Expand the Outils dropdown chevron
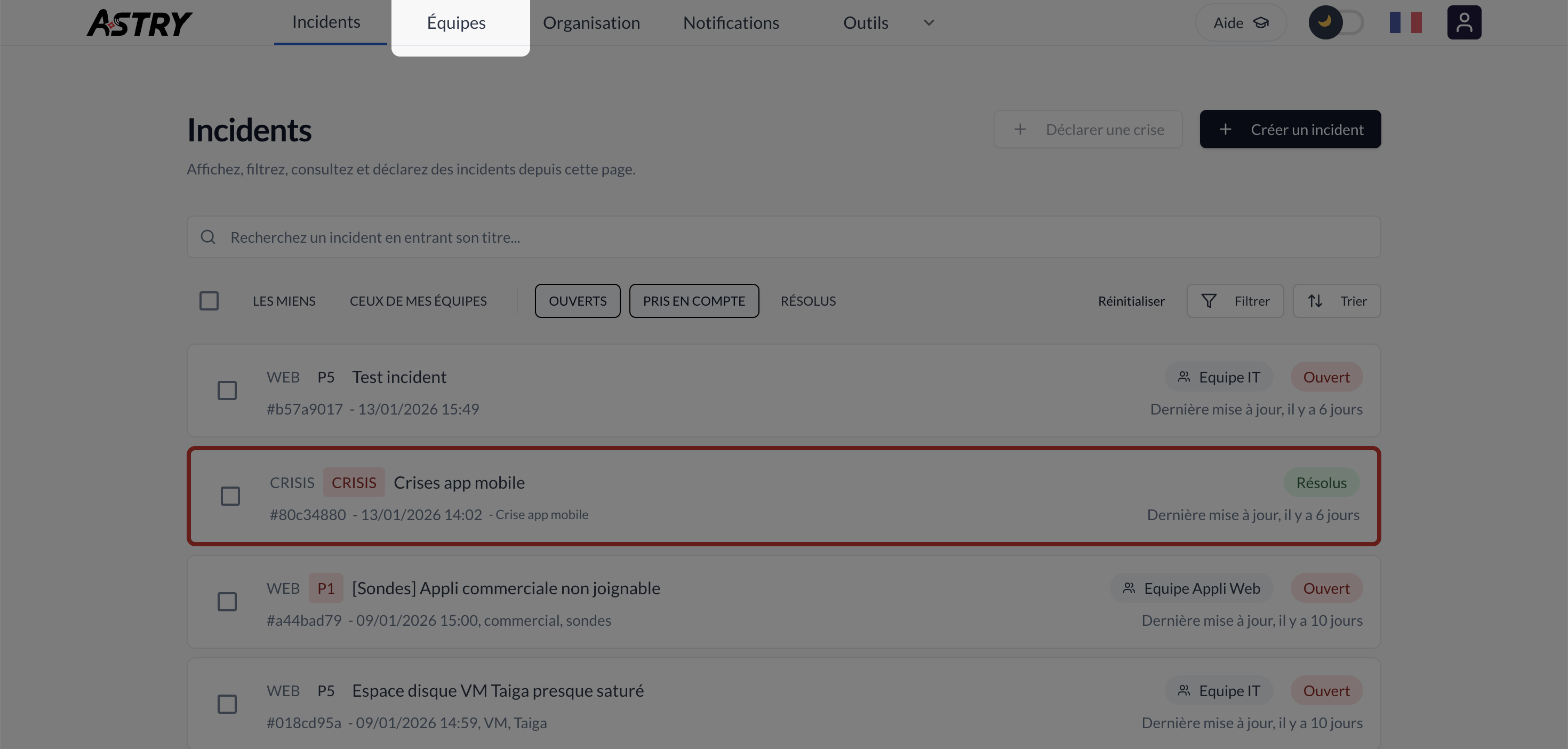Viewport: 1568px width, 749px height. click(x=929, y=22)
